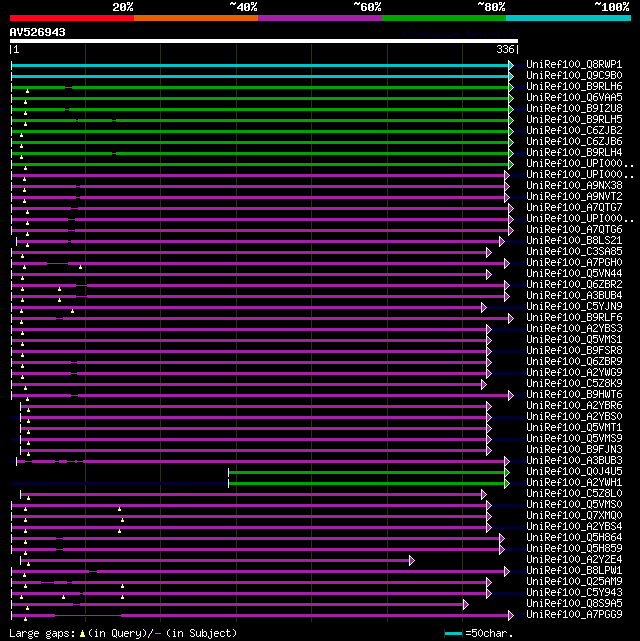The height and width of the screenshot is (641, 640).
Task: Click the purple arrowhead of the Q8S9A5 alignment
Action: pyautogui.click(x=466, y=605)
